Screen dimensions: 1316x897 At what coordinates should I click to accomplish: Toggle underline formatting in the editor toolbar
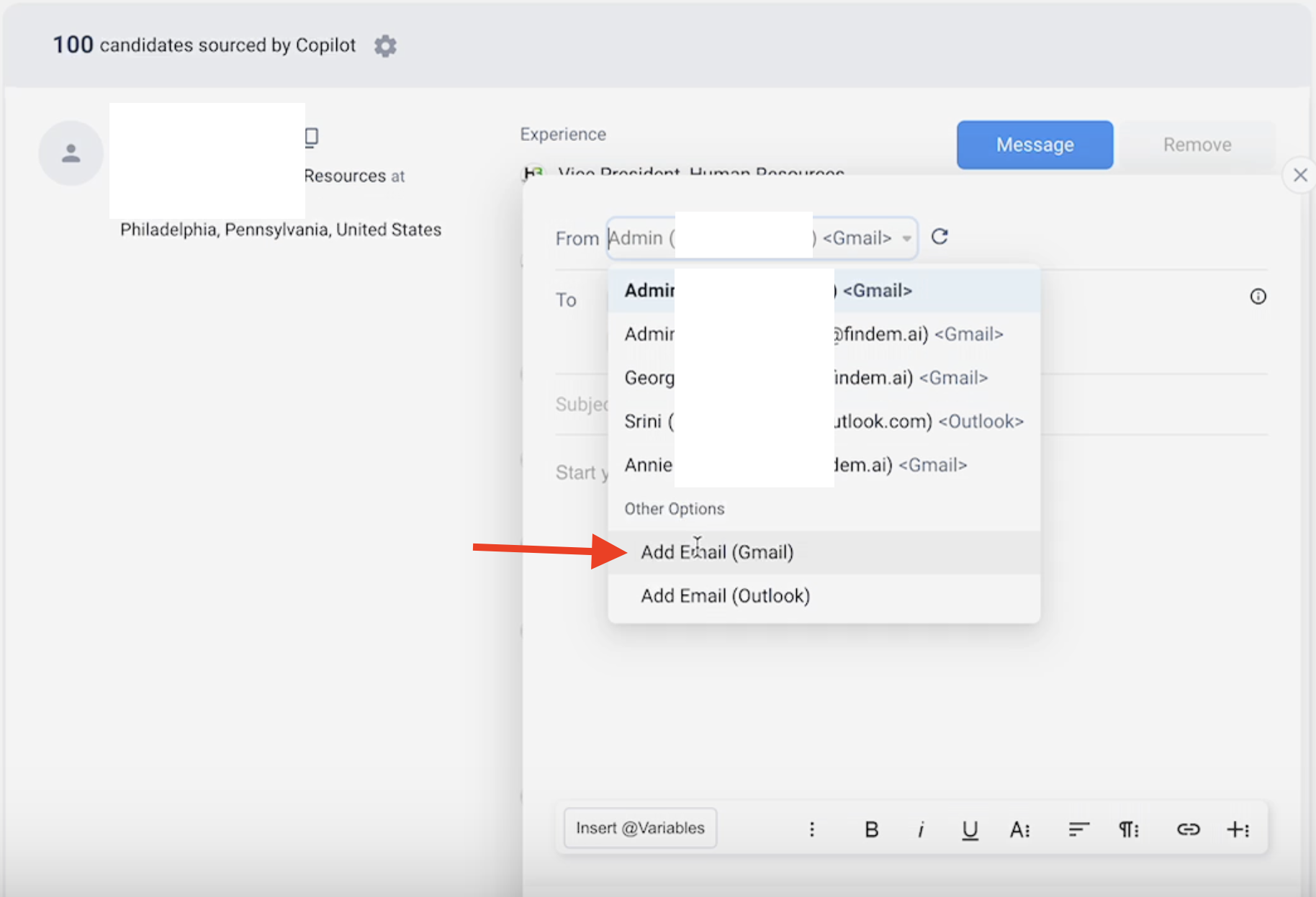(970, 829)
